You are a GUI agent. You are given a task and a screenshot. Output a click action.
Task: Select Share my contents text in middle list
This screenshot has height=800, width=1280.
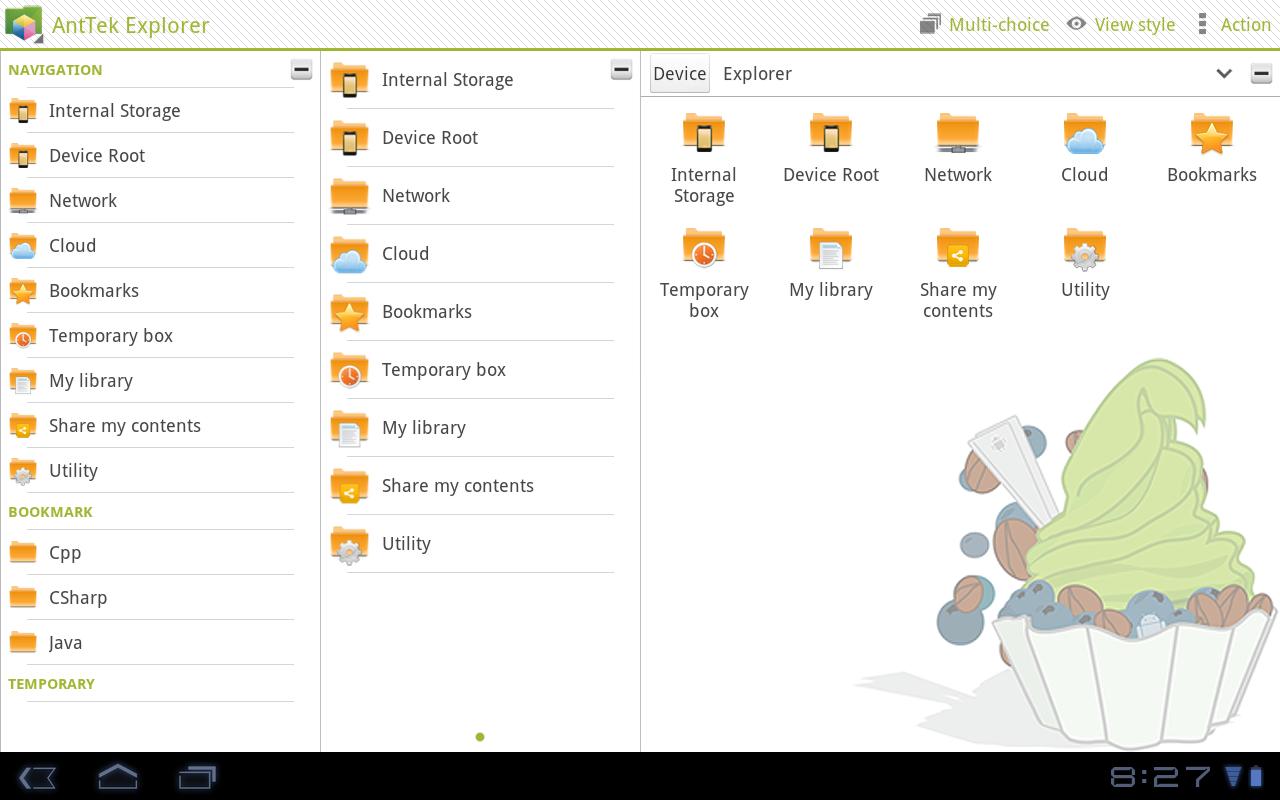pos(458,486)
